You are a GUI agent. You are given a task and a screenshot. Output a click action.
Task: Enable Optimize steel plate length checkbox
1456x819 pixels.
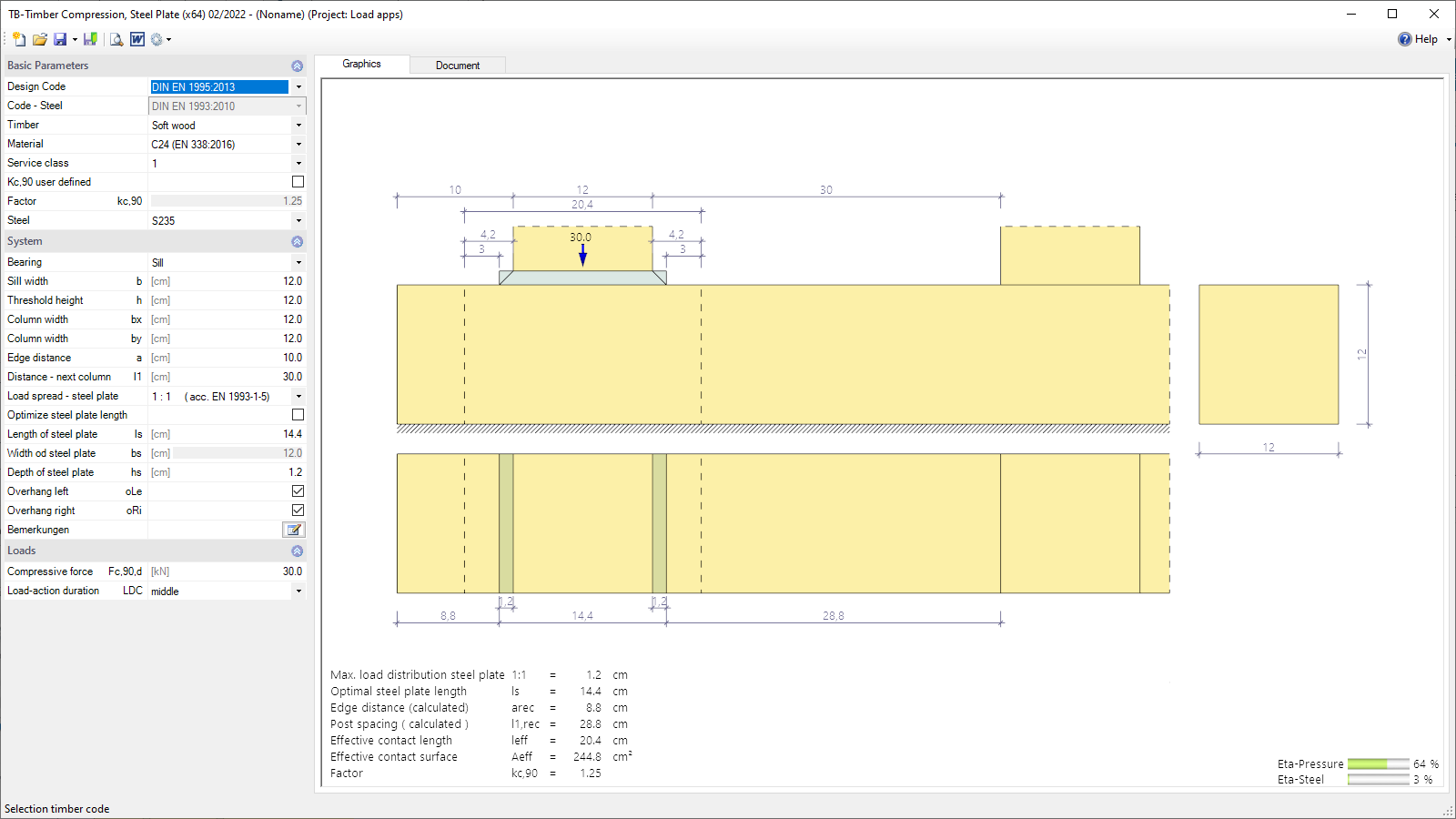point(298,415)
